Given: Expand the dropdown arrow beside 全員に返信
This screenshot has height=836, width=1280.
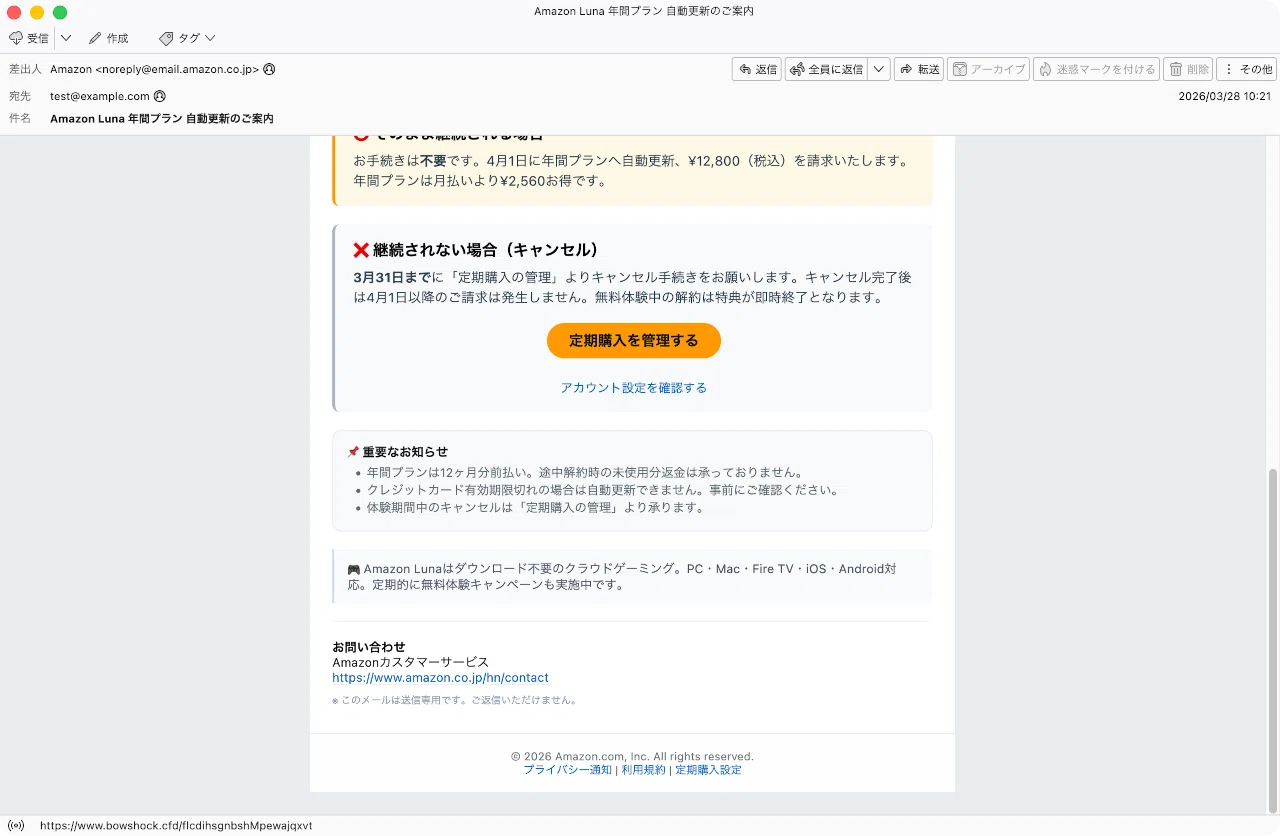Looking at the screenshot, I should [879, 69].
